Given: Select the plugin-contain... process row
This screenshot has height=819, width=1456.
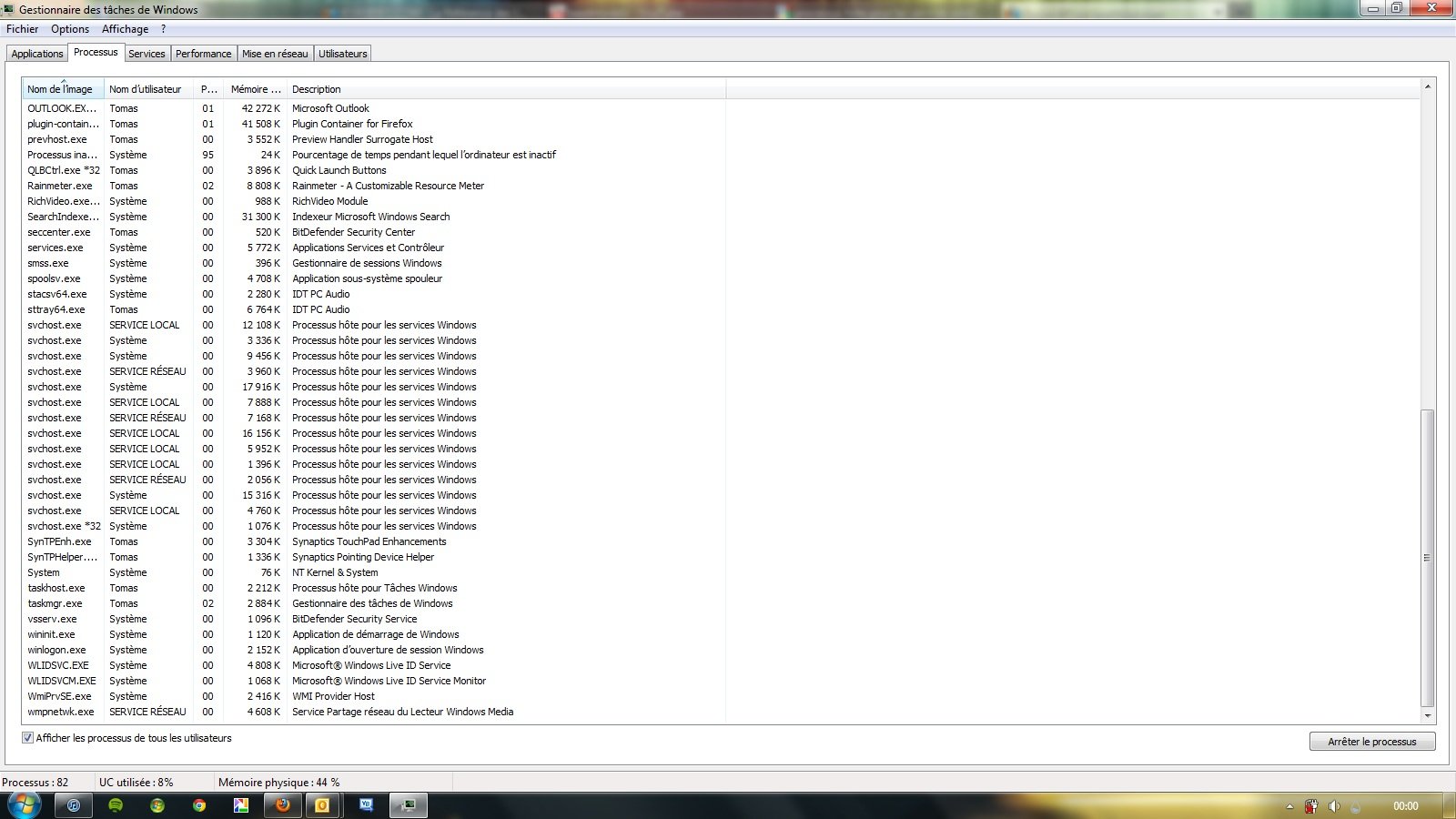Looking at the screenshot, I should (x=374, y=124).
